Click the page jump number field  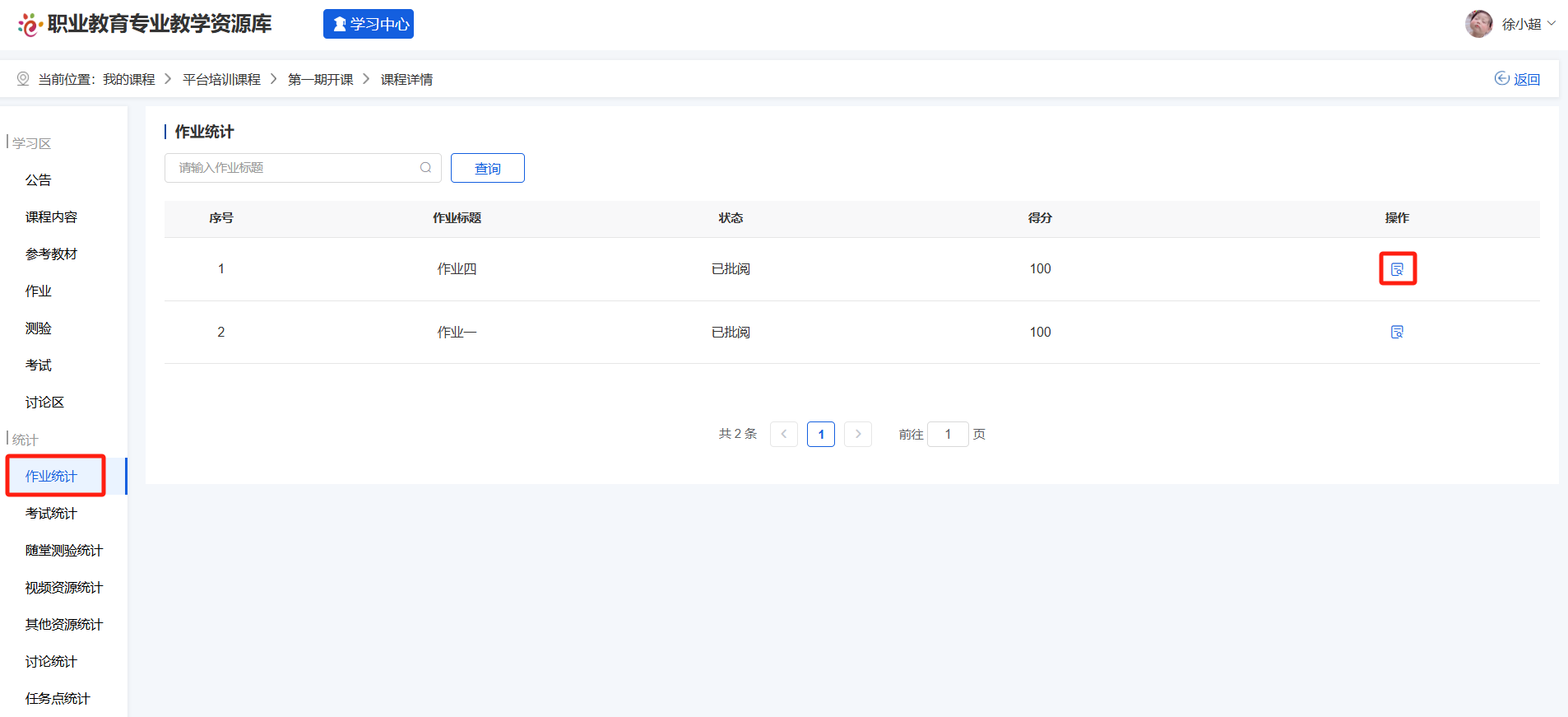pyautogui.click(x=948, y=434)
